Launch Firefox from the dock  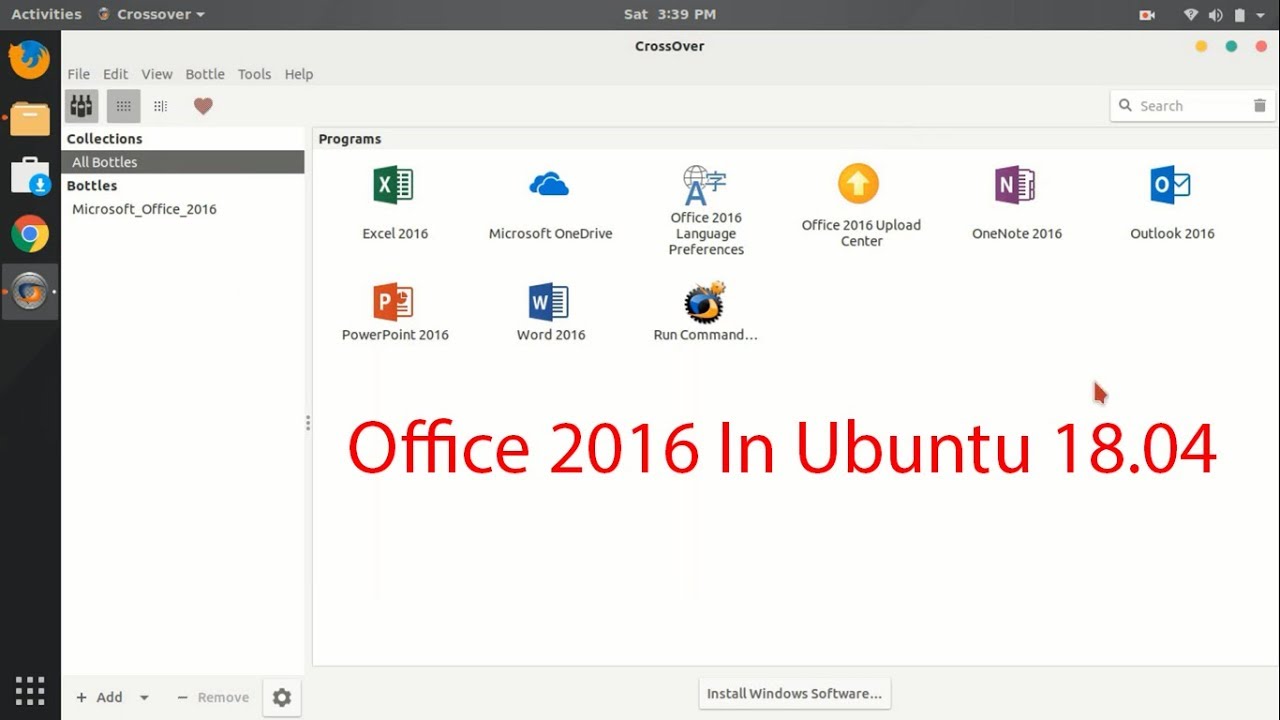(30, 60)
